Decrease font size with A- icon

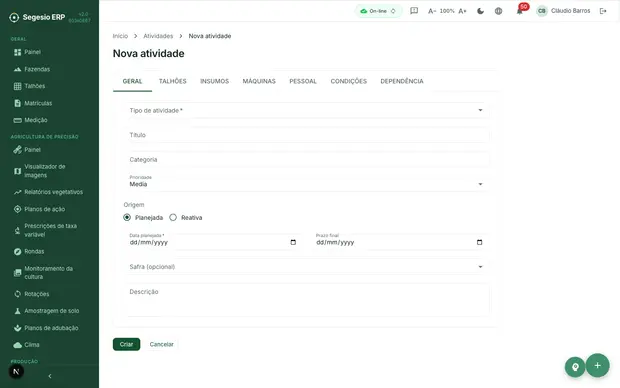tap(432, 11)
